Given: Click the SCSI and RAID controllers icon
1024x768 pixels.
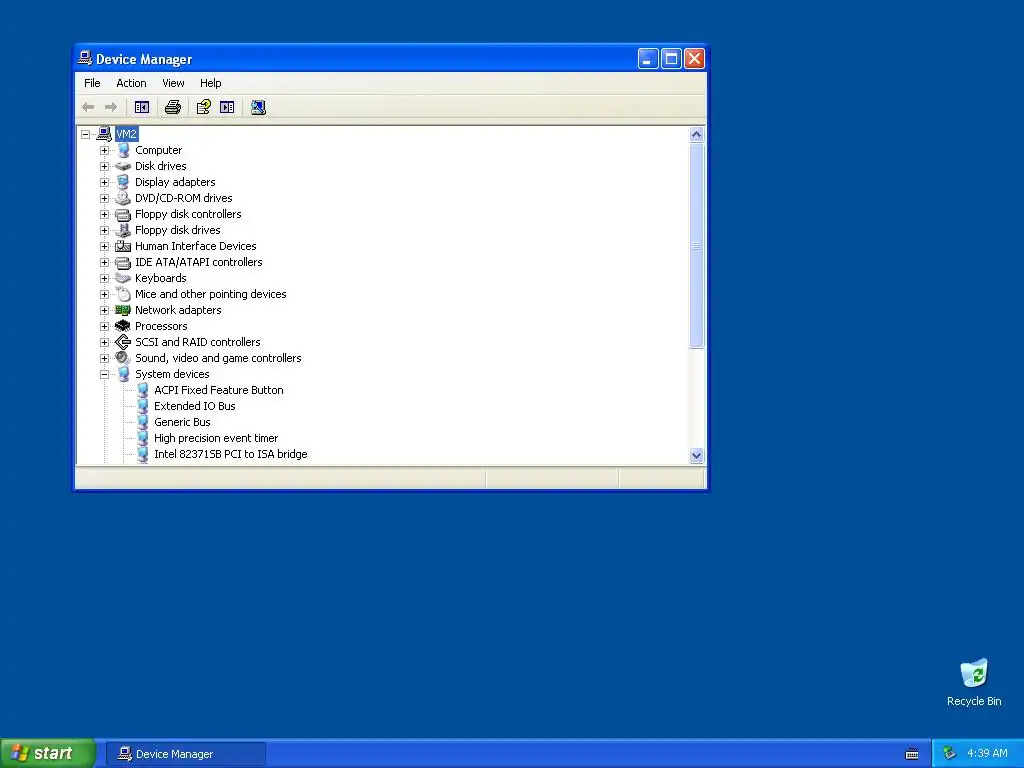Looking at the screenshot, I should coord(123,342).
